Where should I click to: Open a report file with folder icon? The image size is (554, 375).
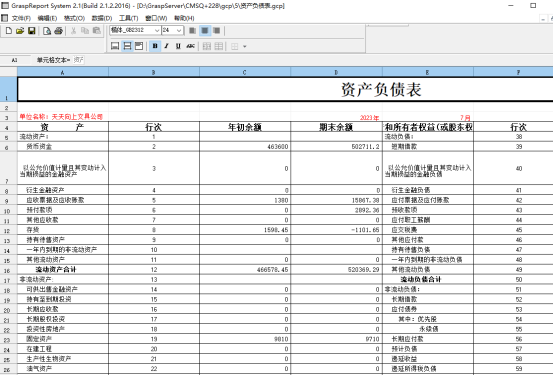(20, 31)
